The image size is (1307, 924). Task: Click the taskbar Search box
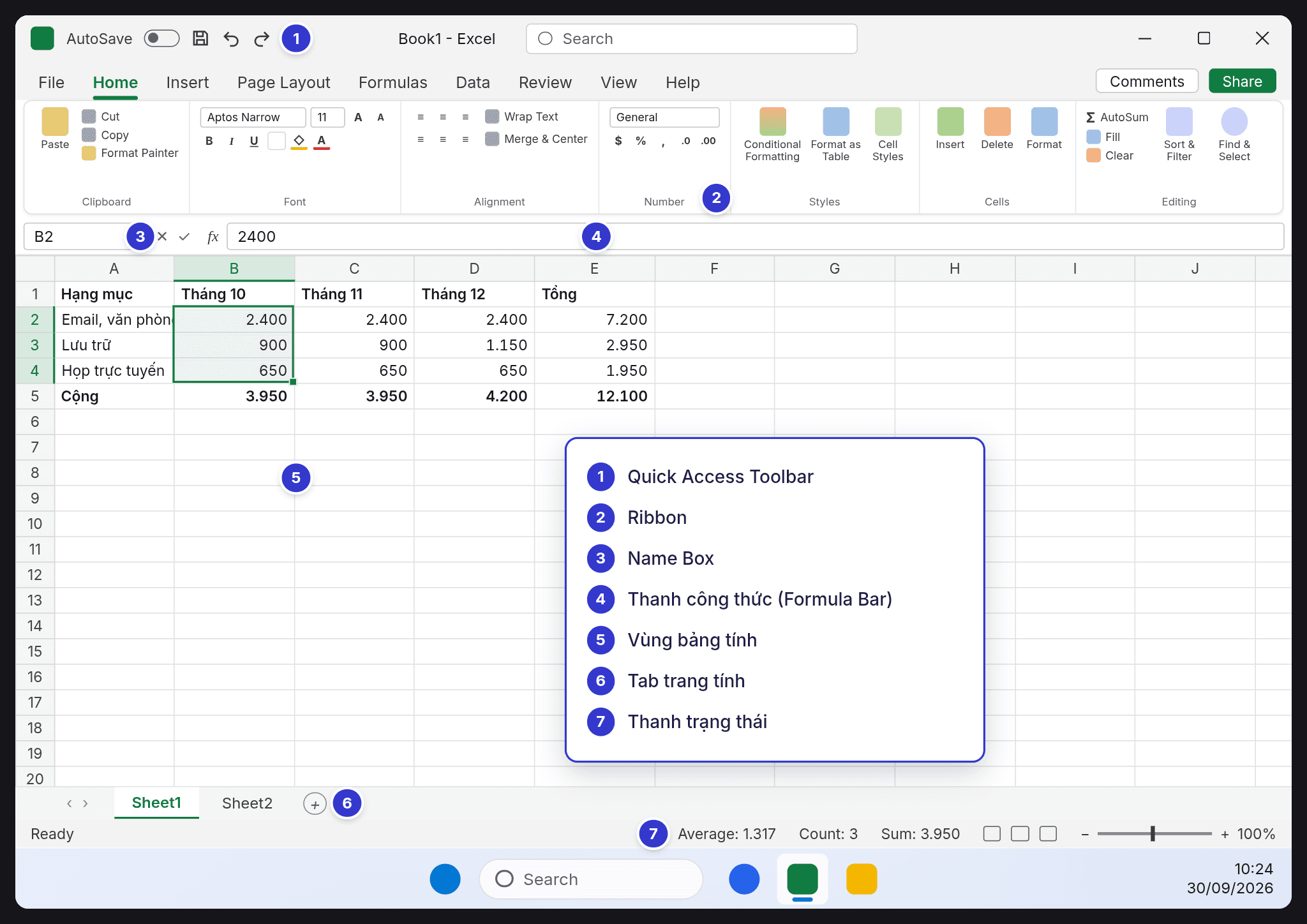coord(591,879)
